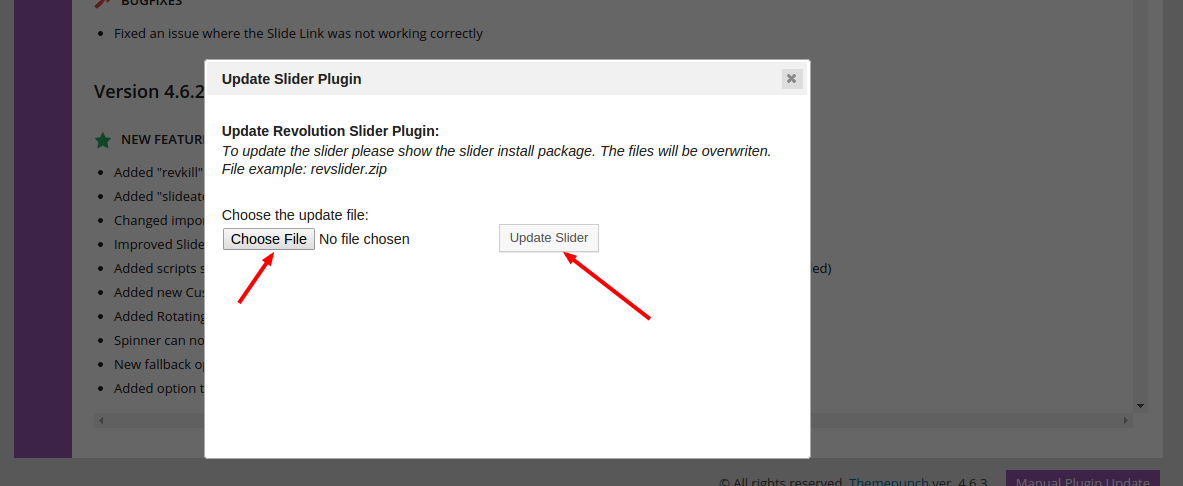Click the 'Changed impor' list item
1183x486 pixels.
(x=159, y=220)
